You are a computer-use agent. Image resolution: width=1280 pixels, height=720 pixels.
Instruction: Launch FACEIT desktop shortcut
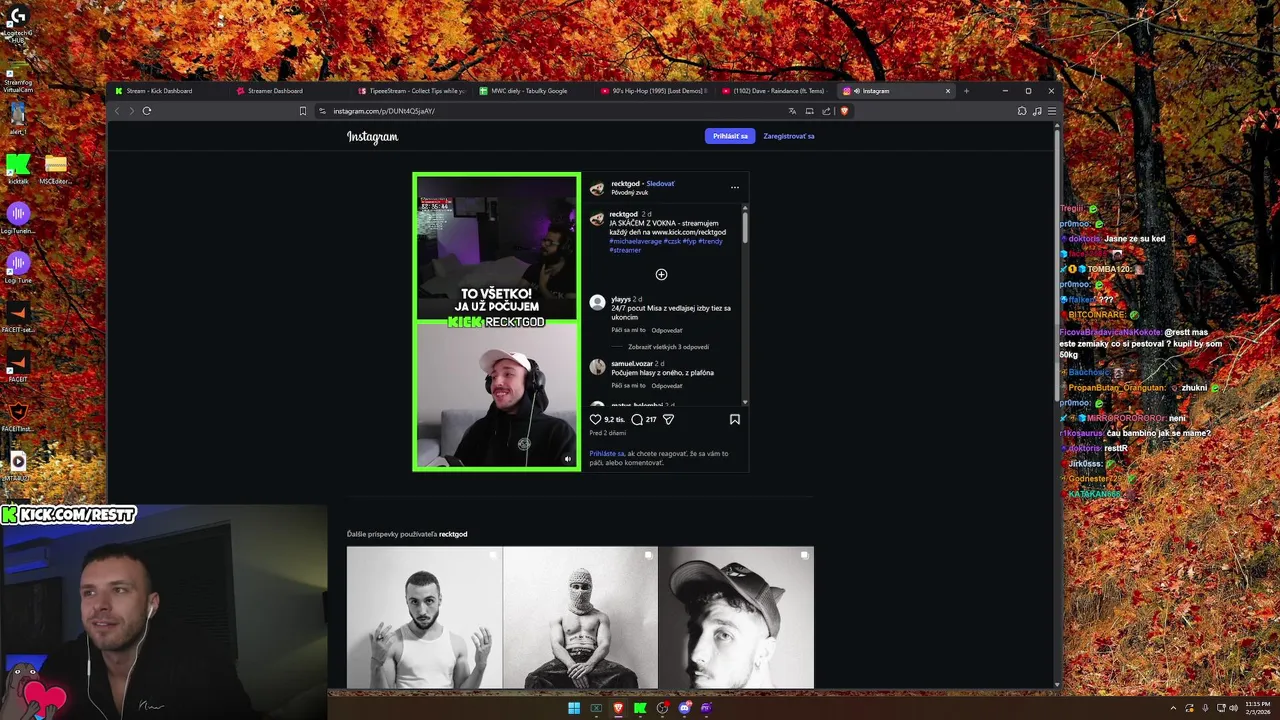[17, 365]
